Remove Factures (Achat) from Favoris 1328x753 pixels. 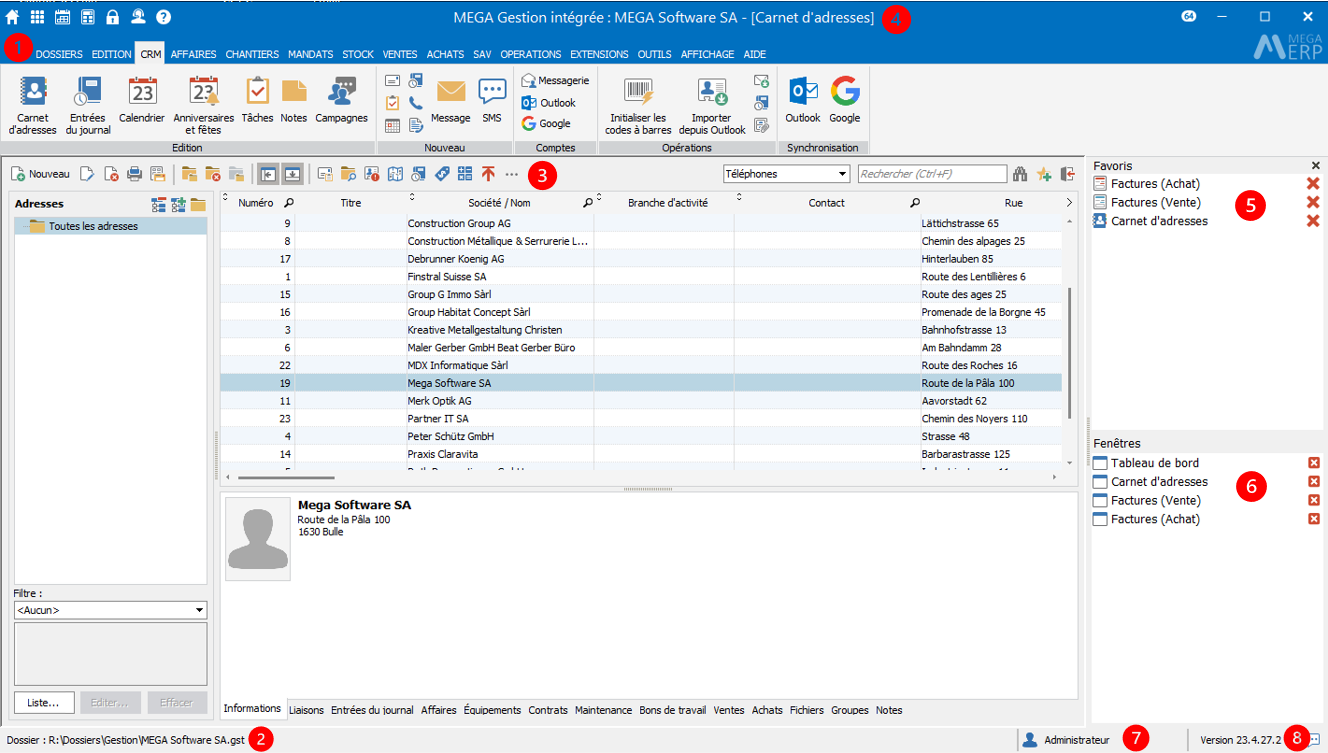1313,184
